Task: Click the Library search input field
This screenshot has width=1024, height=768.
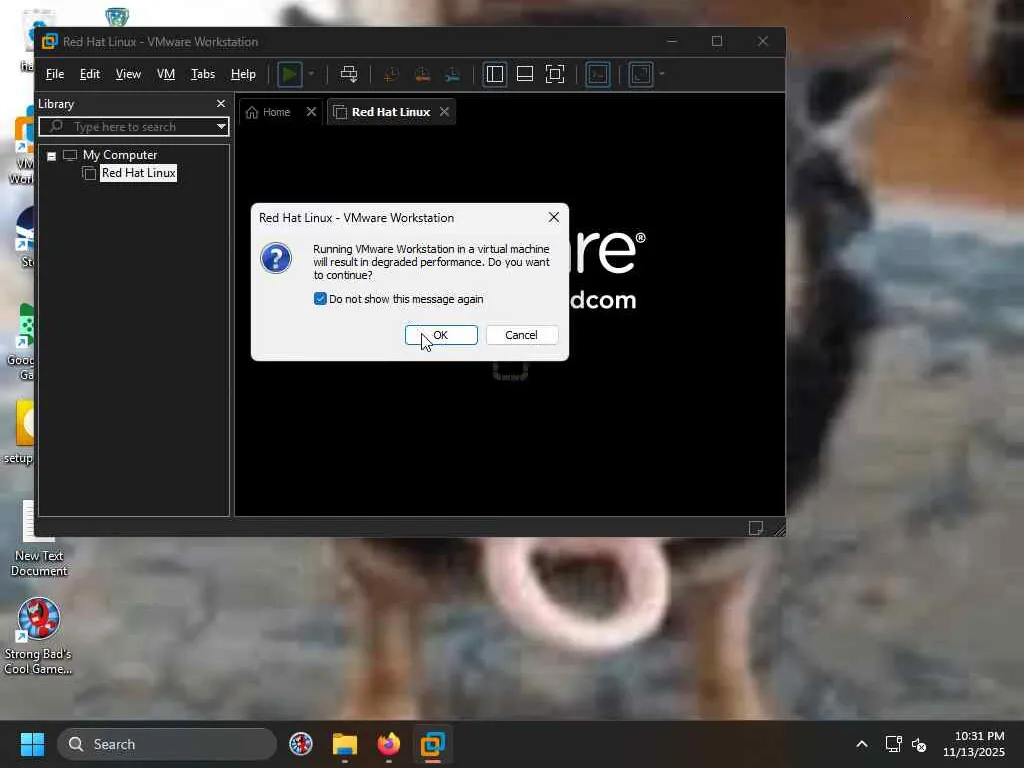Action: [134, 126]
